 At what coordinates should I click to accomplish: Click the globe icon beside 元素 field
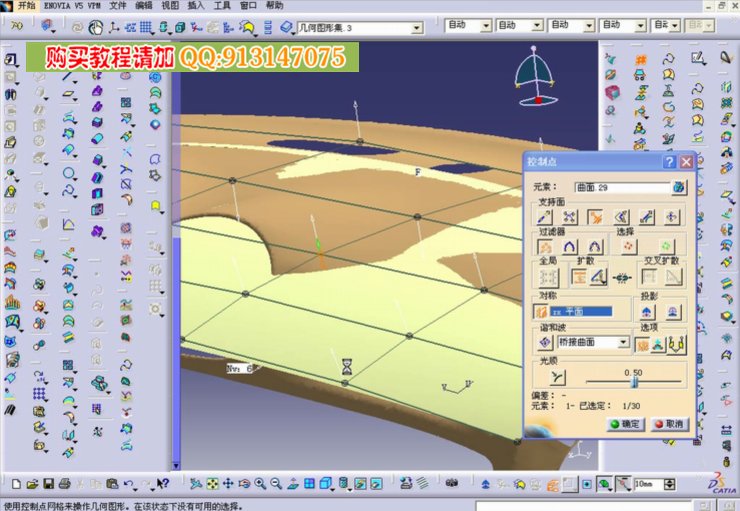point(680,187)
